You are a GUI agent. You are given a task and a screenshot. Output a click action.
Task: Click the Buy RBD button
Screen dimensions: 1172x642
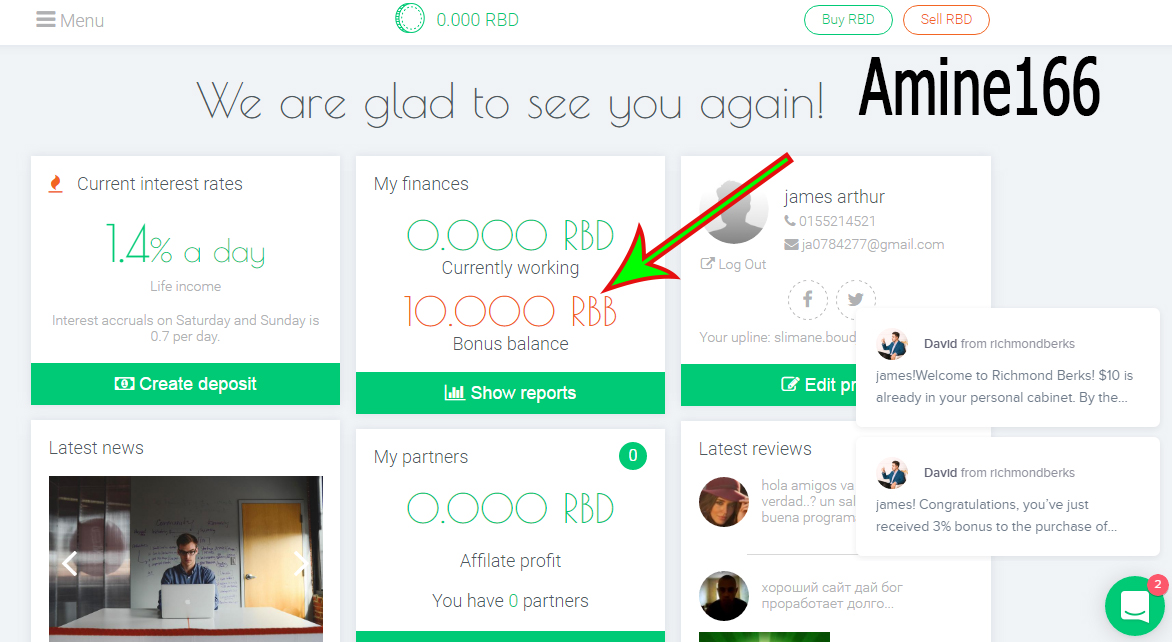pyautogui.click(x=848, y=19)
